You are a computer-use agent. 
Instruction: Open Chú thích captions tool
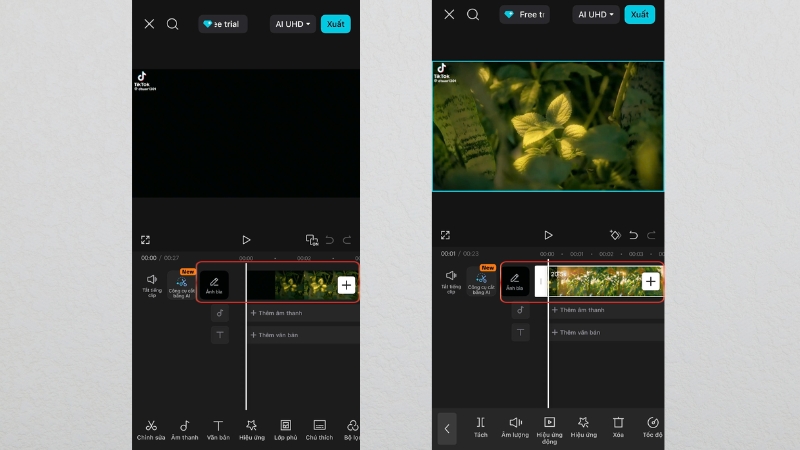pyautogui.click(x=319, y=430)
